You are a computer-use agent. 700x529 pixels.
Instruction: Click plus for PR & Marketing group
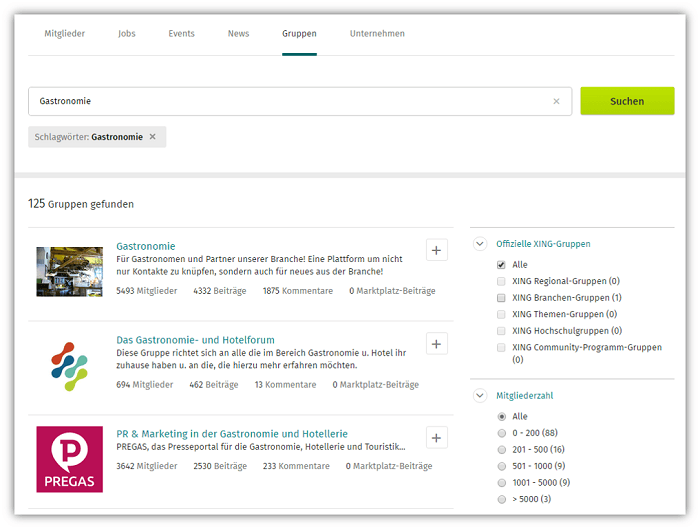pyautogui.click(x=436, y=438)
